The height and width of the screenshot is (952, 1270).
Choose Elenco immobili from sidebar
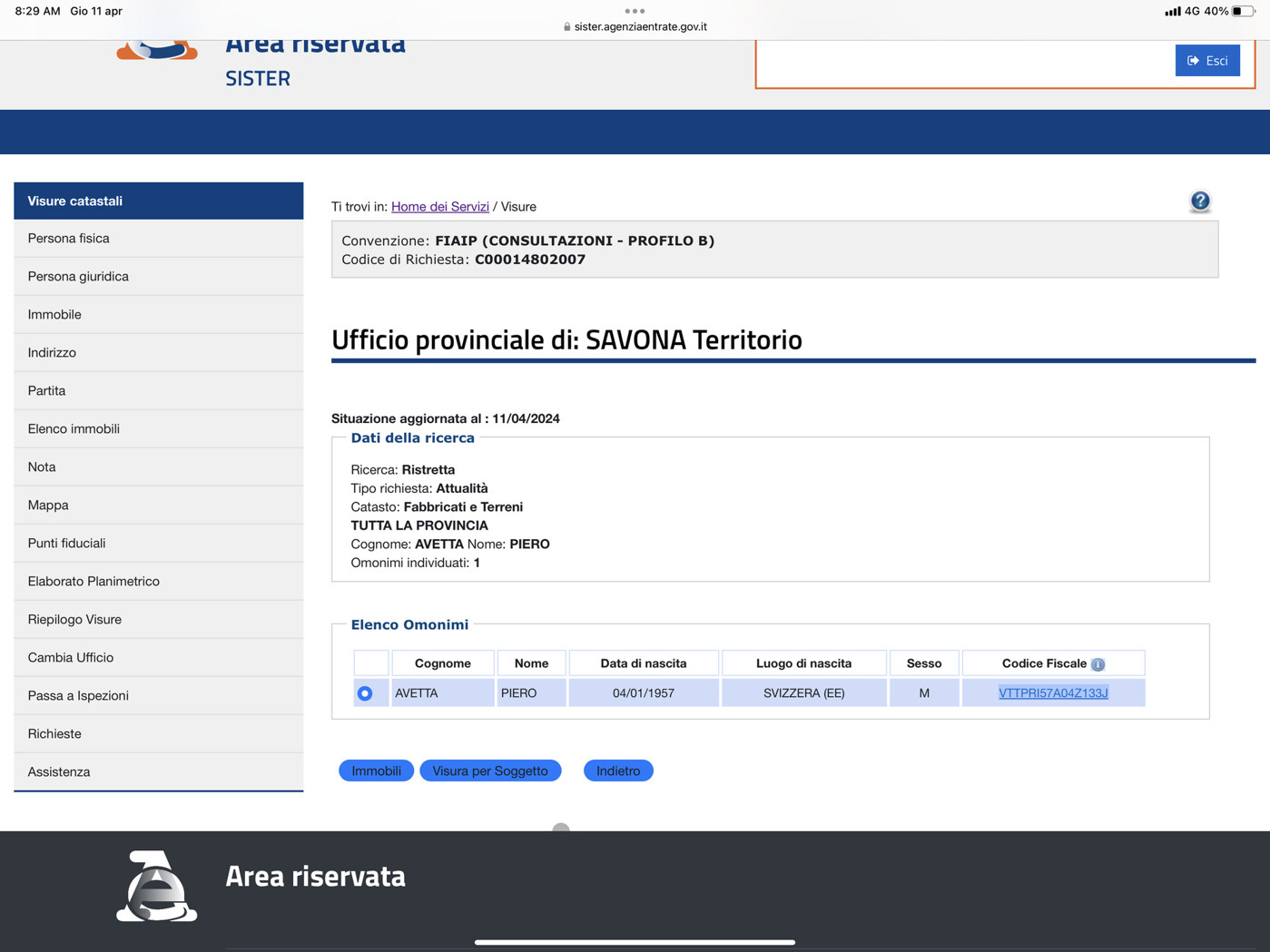[x=74, y=429]
